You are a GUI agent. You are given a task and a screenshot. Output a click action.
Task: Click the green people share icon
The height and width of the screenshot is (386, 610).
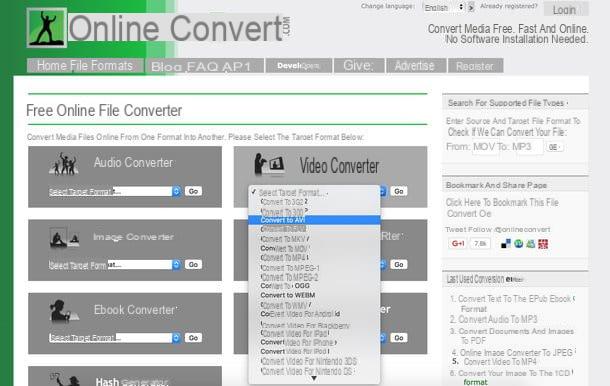pyautogui.click(x=531, y=244)
